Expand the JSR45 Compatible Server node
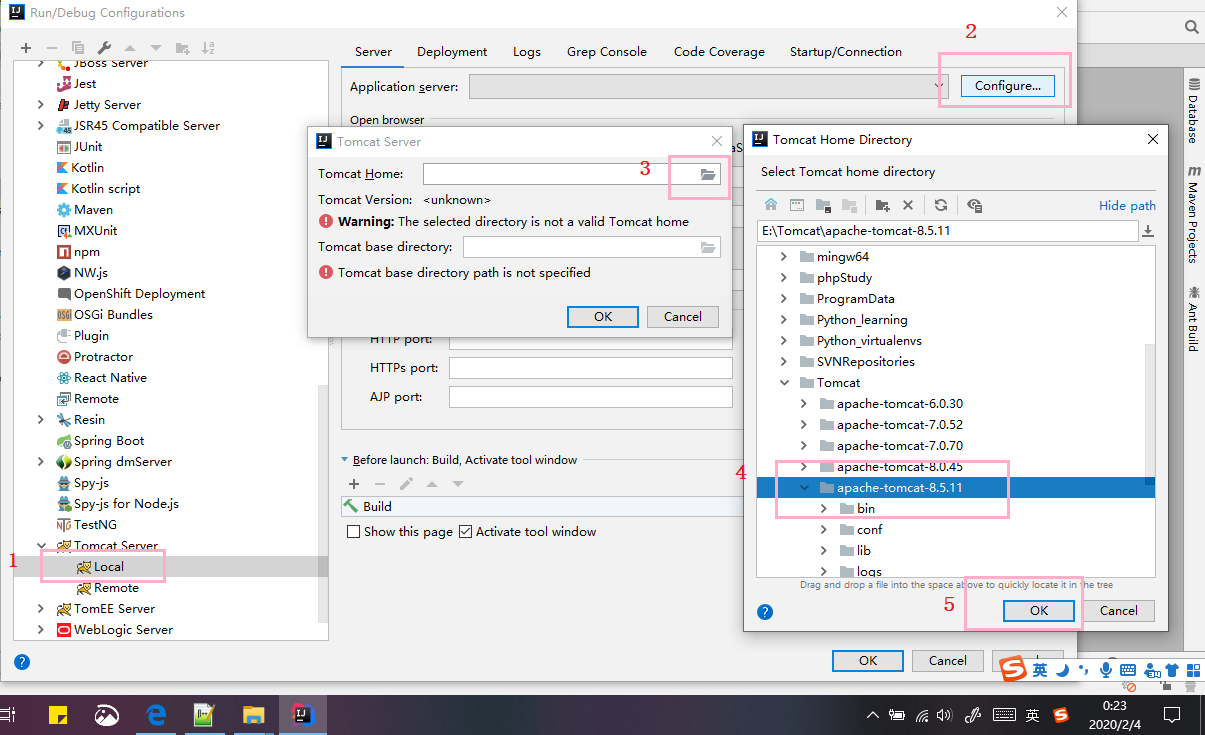The height and width of the screenshot is (735, 1205). tap(40, 126)
